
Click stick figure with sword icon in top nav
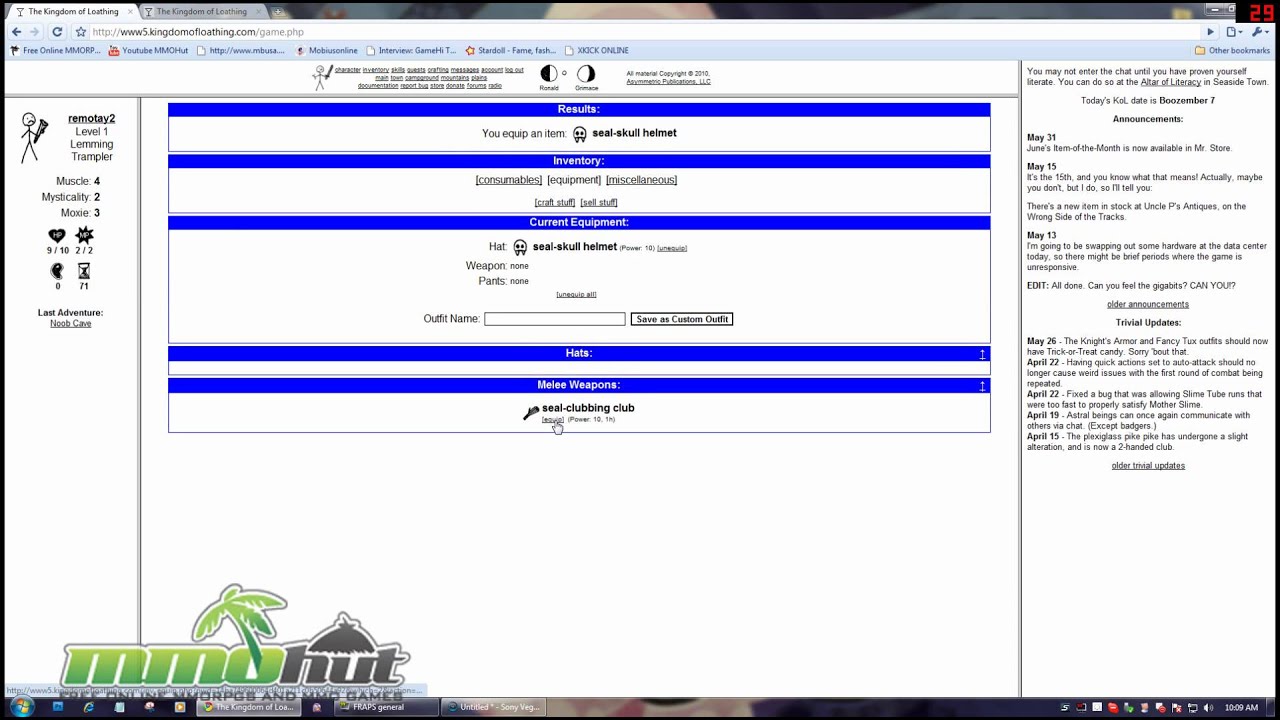[322, 77]
